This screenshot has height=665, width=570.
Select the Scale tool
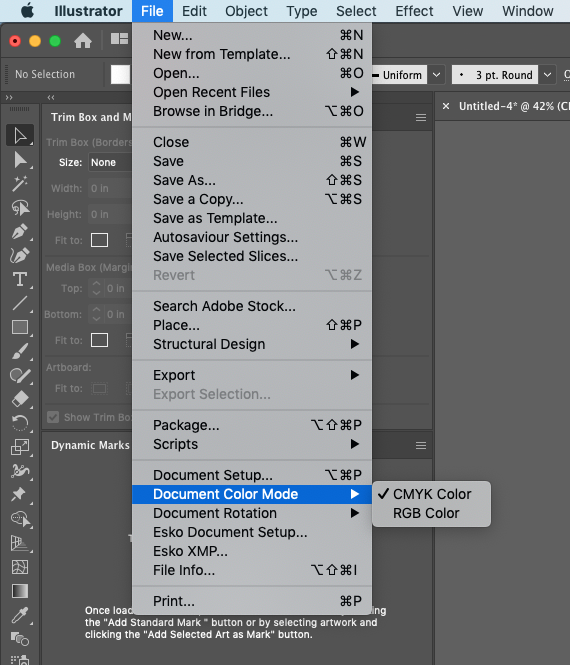(x=20, y=447)
